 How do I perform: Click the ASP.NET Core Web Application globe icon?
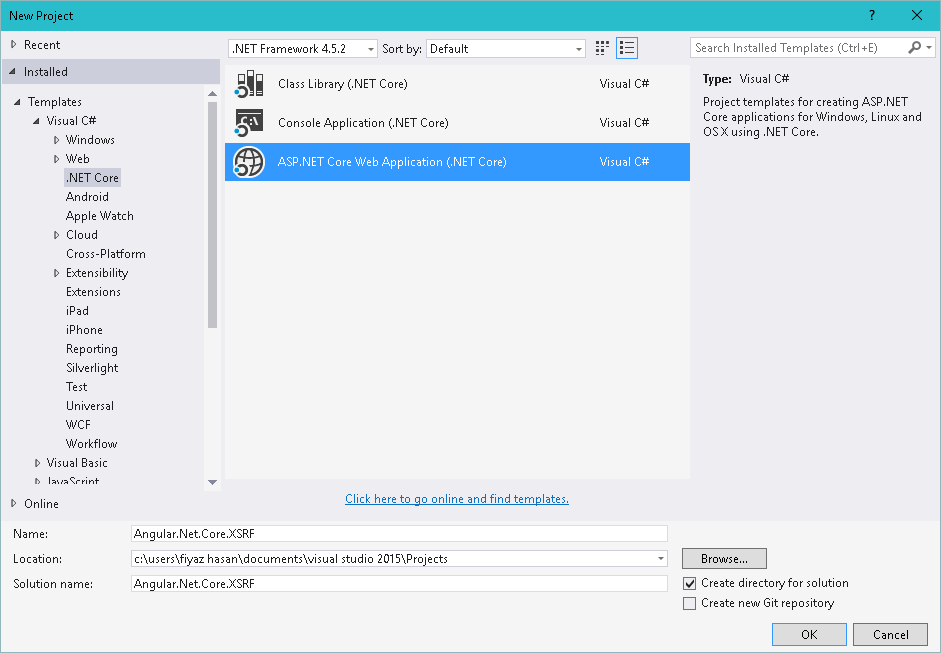[250, 162]
